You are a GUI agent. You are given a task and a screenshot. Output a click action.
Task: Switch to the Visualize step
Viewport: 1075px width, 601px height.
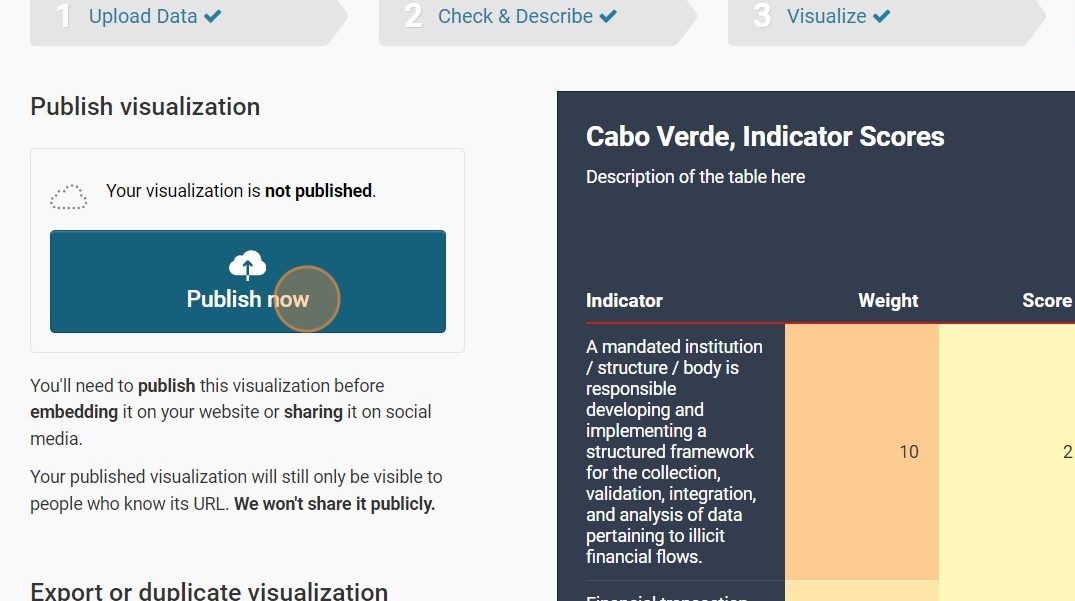click(x=826, y=16)
